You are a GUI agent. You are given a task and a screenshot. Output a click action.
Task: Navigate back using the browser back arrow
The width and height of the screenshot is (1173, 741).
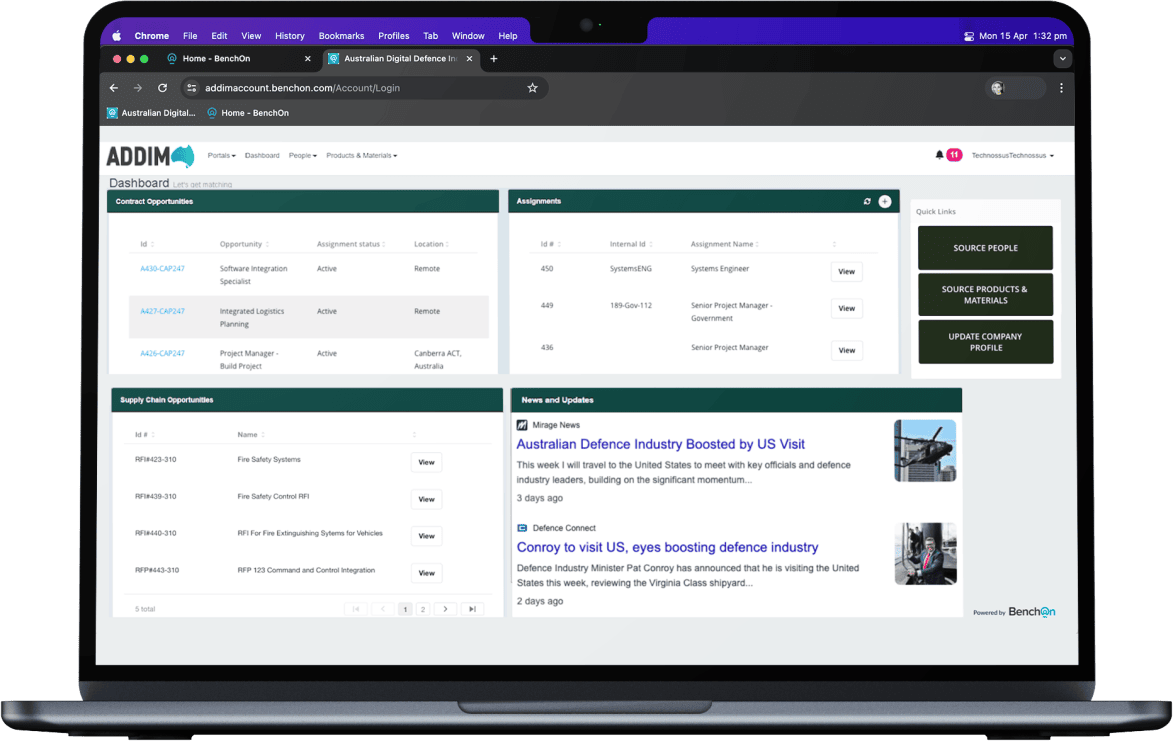113,88
